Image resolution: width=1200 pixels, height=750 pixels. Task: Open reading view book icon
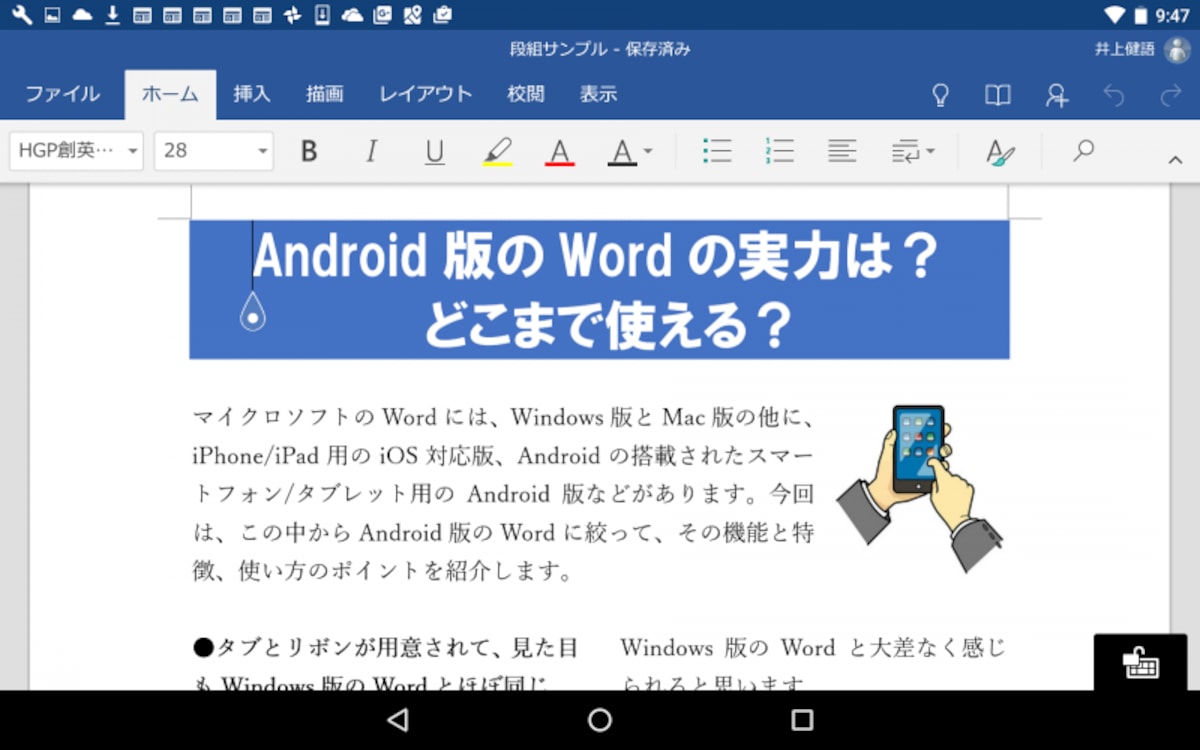tap(998, 95)
